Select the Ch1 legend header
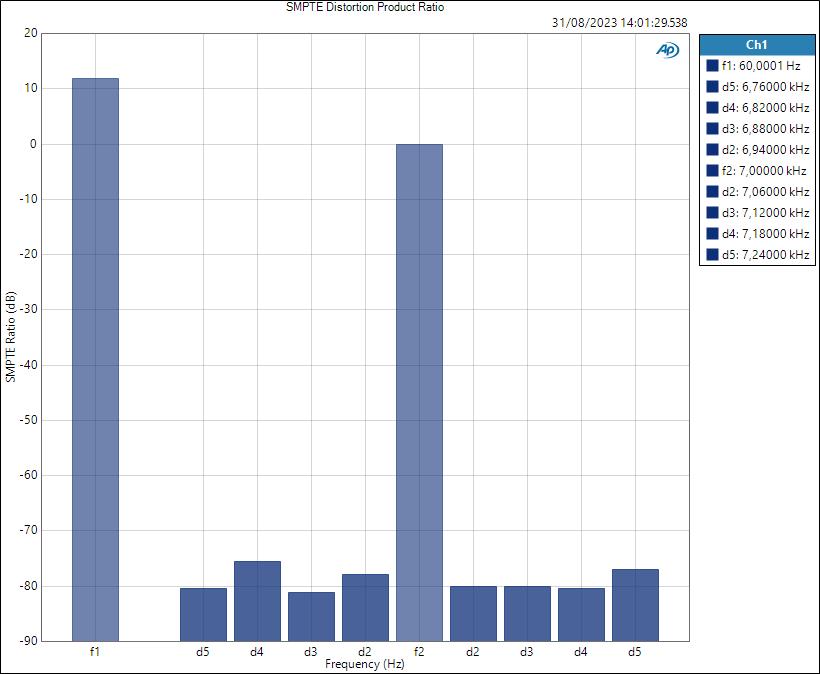The image size is (820, 674). click(757, 45)
